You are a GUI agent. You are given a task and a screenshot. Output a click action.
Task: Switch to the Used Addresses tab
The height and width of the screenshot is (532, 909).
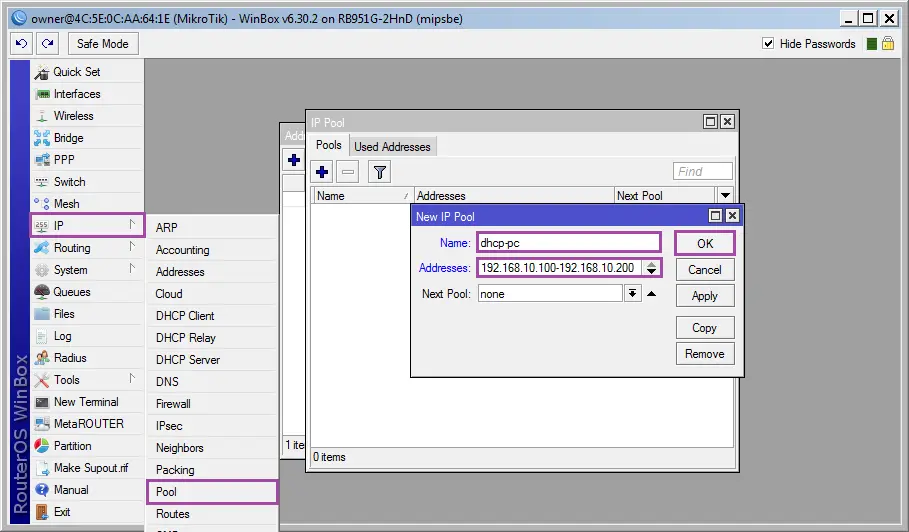(392, 147)
